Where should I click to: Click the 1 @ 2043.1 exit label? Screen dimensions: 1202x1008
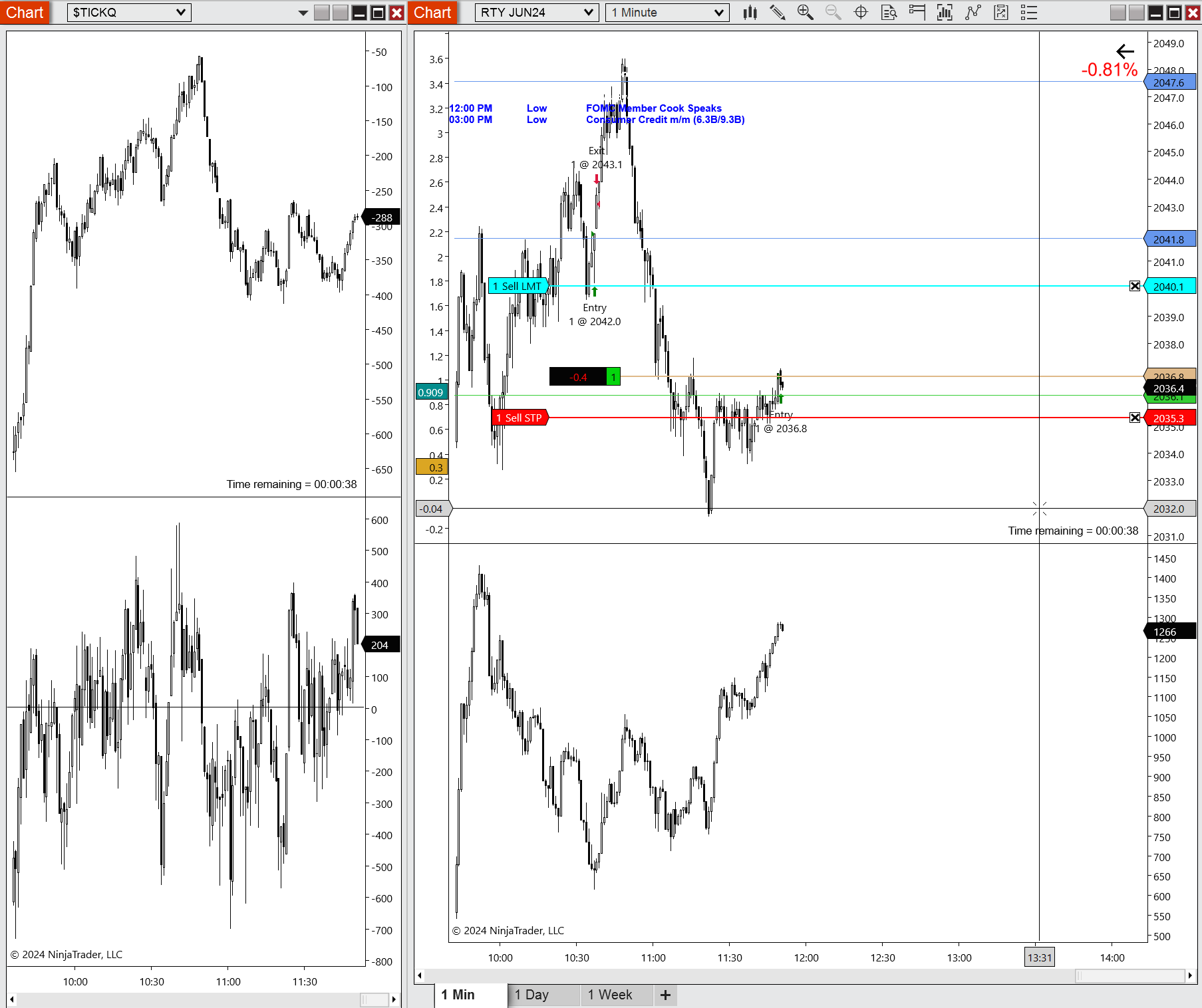coord(597,165)
